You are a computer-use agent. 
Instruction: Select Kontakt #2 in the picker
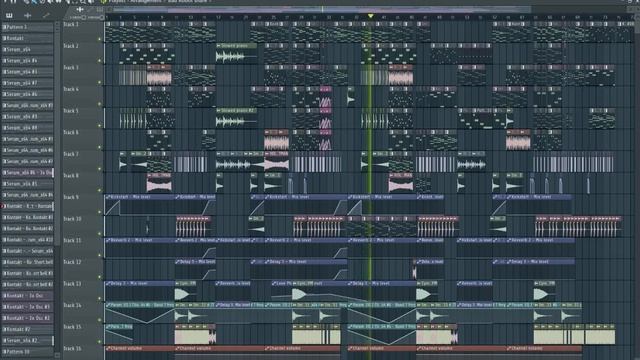(x=27, y=329)
